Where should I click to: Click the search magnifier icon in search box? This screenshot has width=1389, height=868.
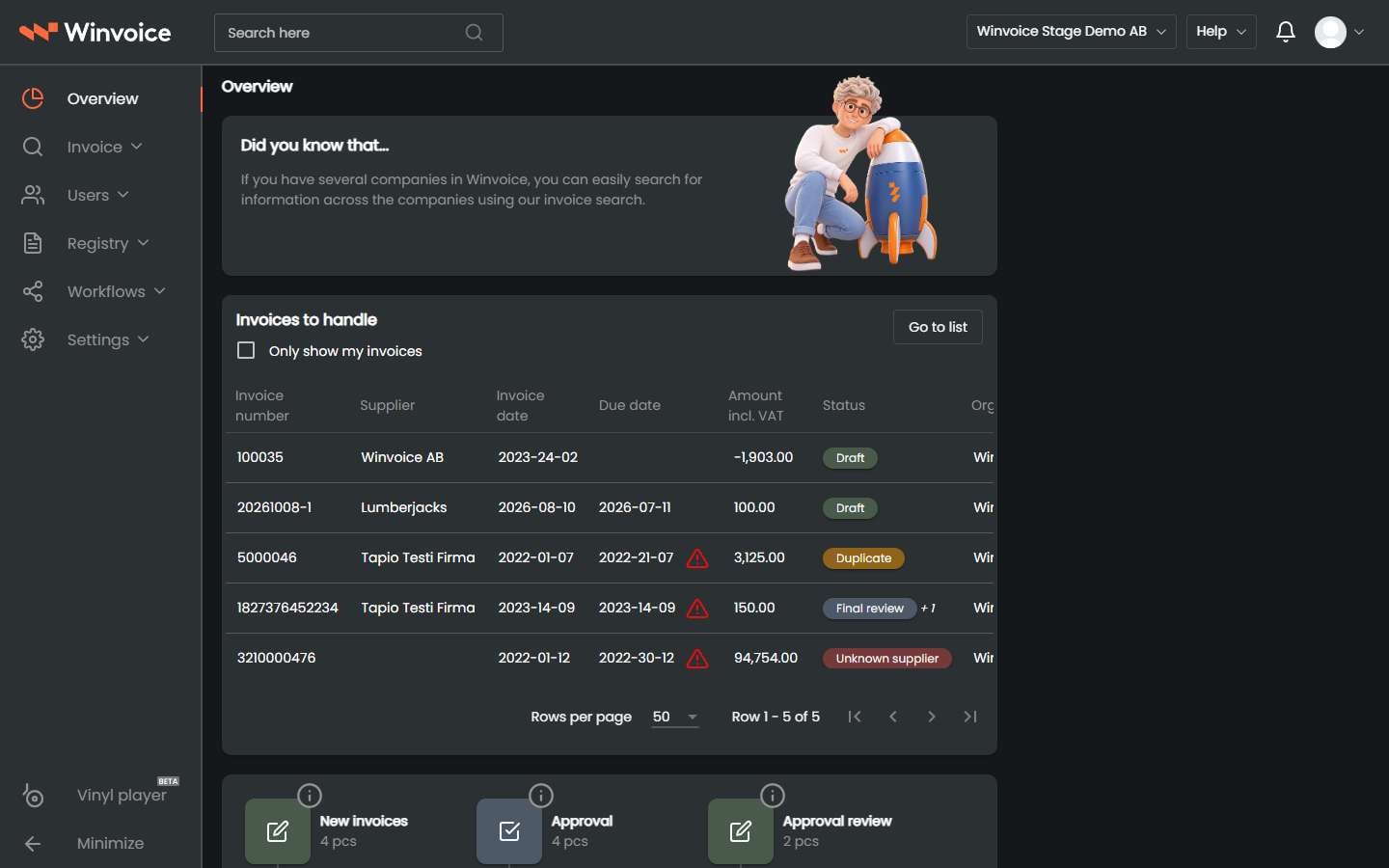click(x=474, y=33)
